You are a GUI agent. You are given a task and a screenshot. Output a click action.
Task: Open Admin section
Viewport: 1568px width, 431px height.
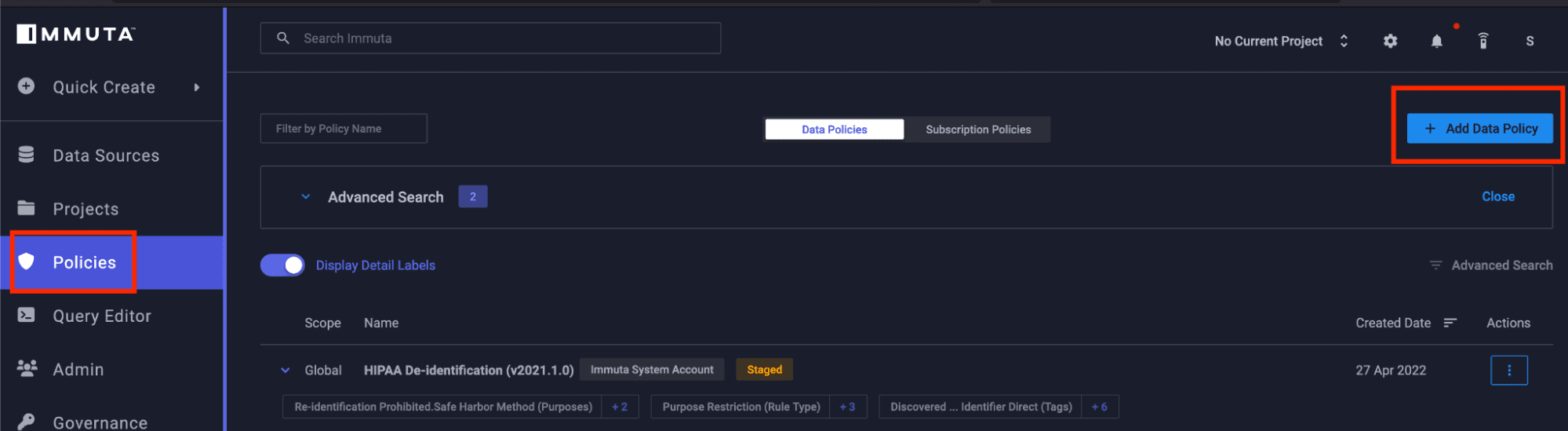pyautogui.click(x=78, y=369)
